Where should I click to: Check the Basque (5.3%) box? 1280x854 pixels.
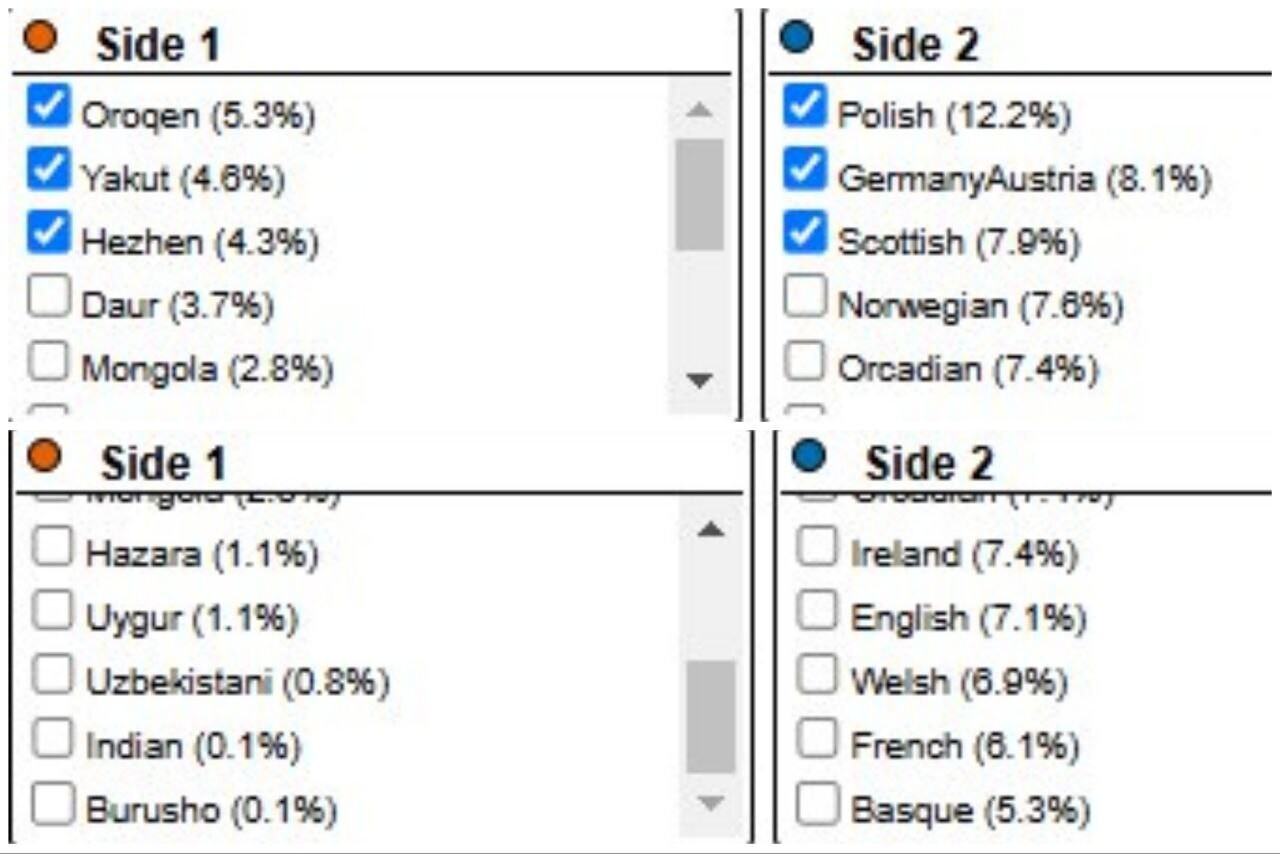tap(816, 805)
